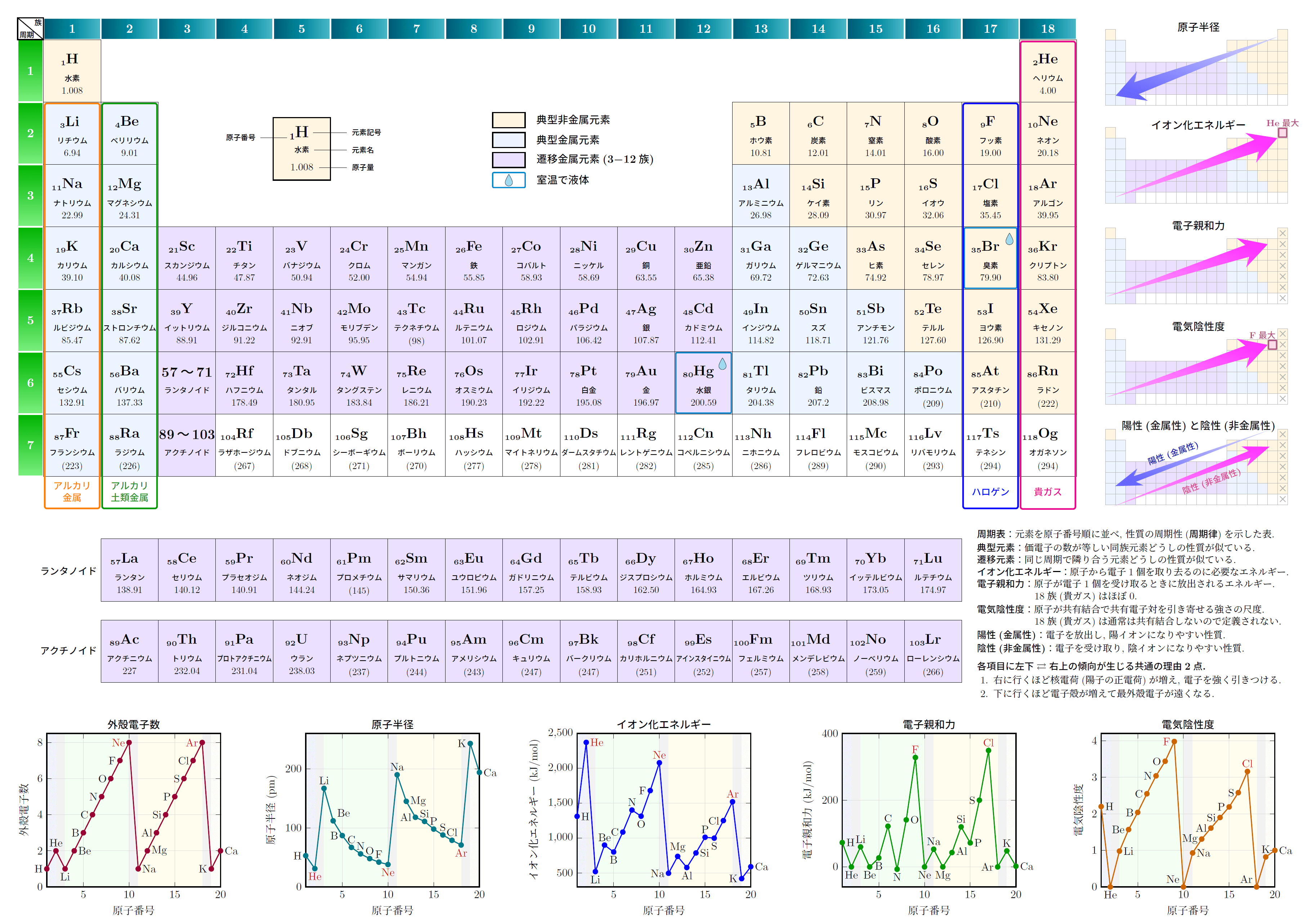
Task: Click the He 最大 square marker
Action: (x=1282, y=133)
